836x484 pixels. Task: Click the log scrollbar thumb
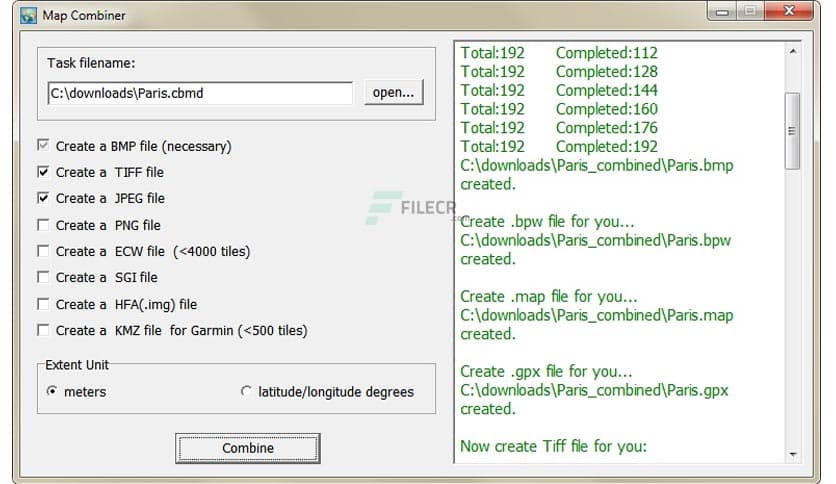coord(793,131)
